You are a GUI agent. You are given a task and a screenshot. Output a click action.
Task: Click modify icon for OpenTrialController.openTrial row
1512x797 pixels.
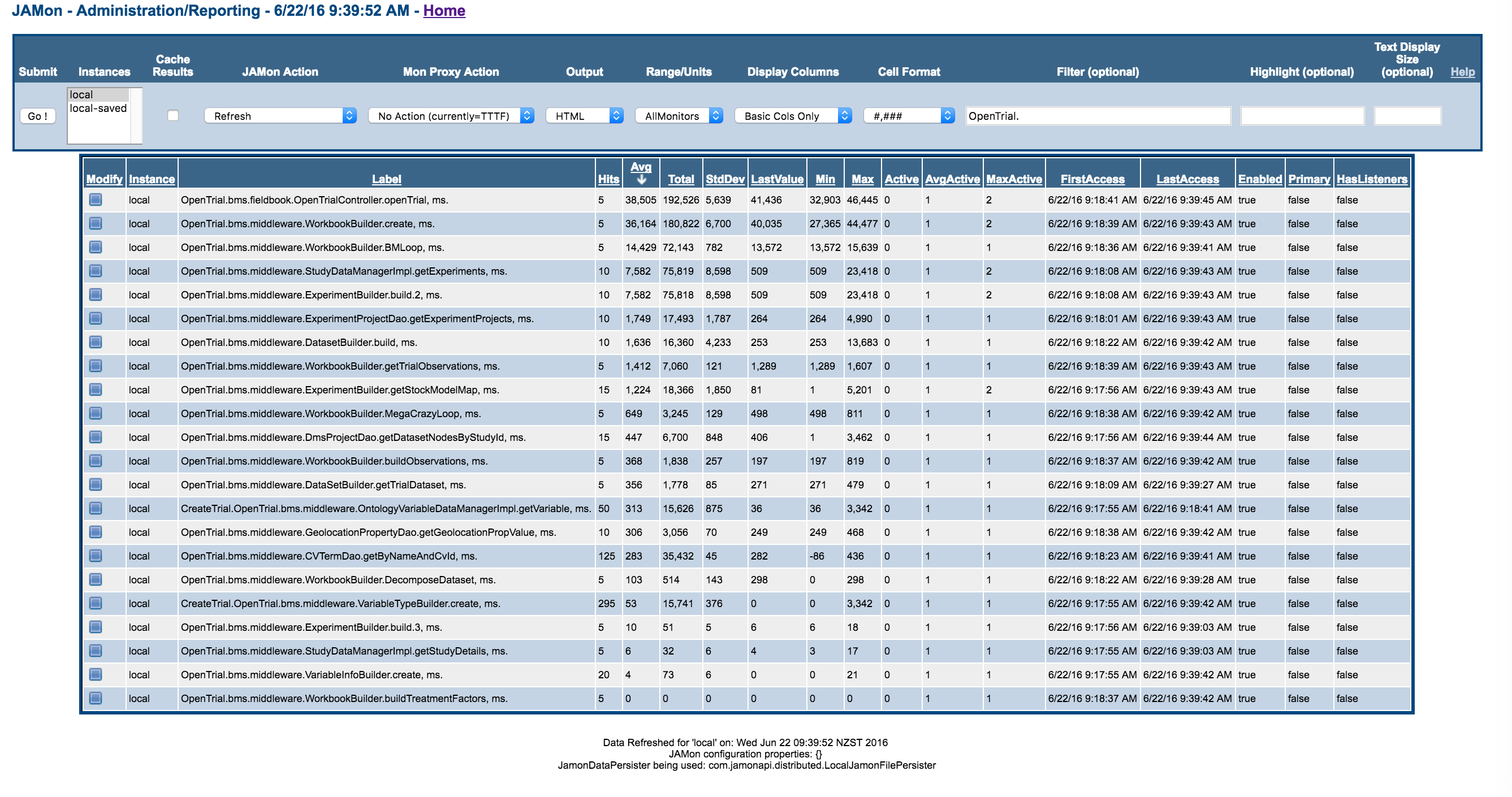point(96,200)
